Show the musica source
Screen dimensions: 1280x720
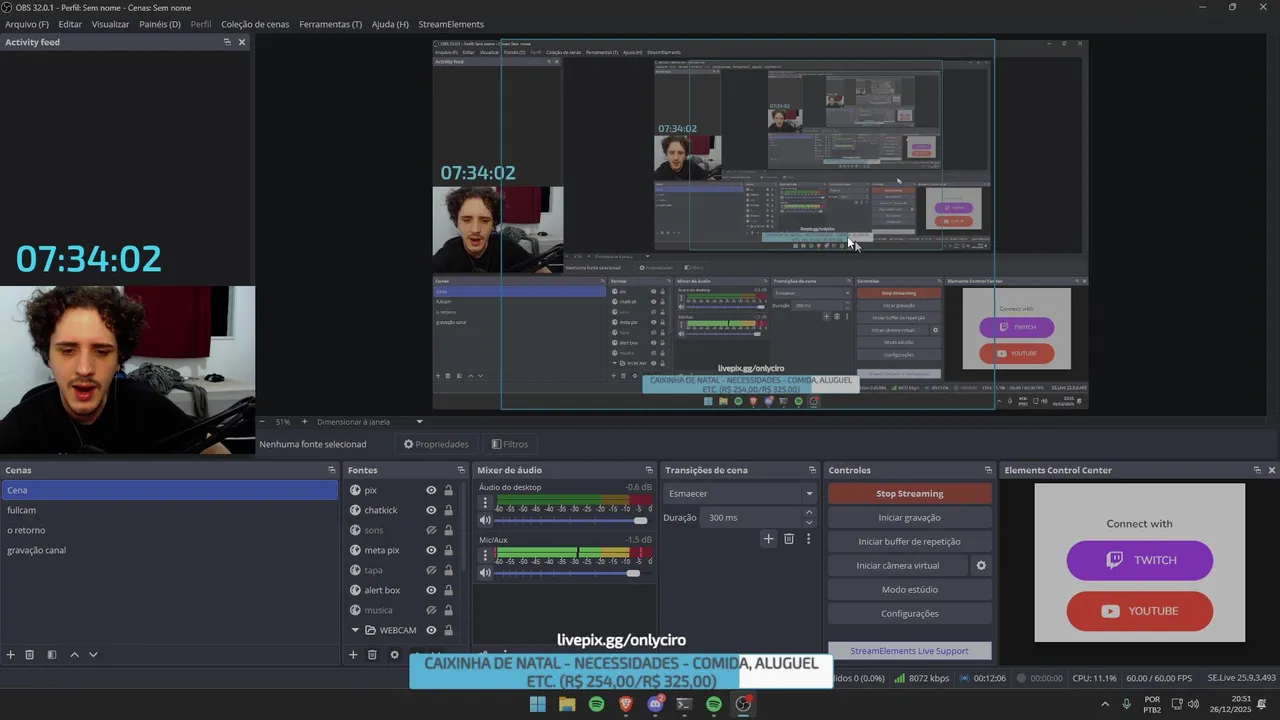coord(431,610)
